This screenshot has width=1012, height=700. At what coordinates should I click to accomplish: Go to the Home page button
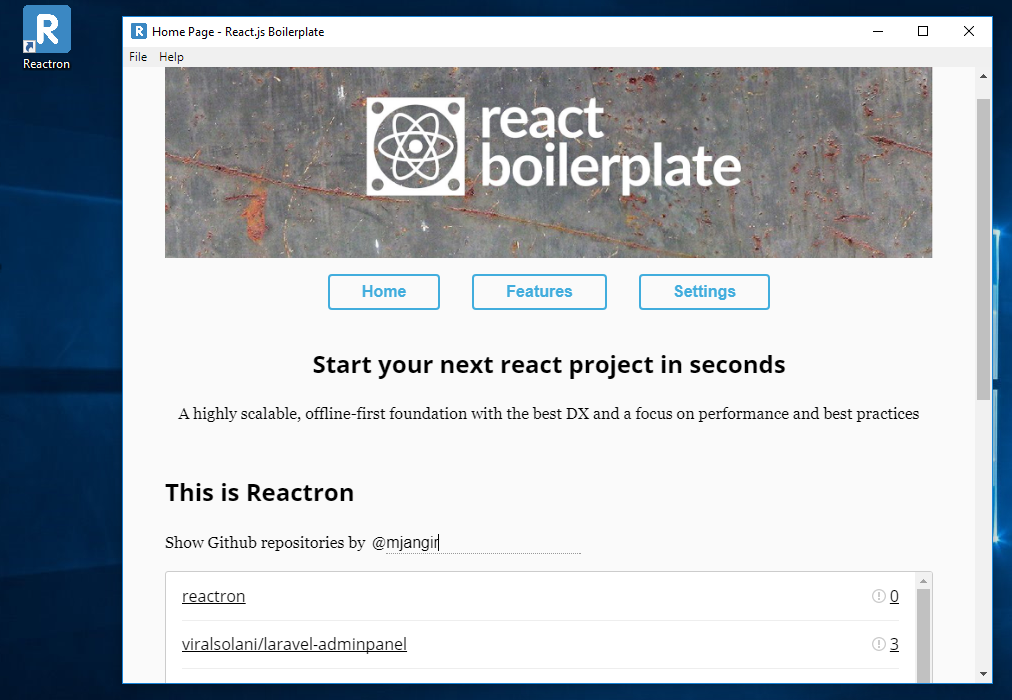tap(384, 292)
